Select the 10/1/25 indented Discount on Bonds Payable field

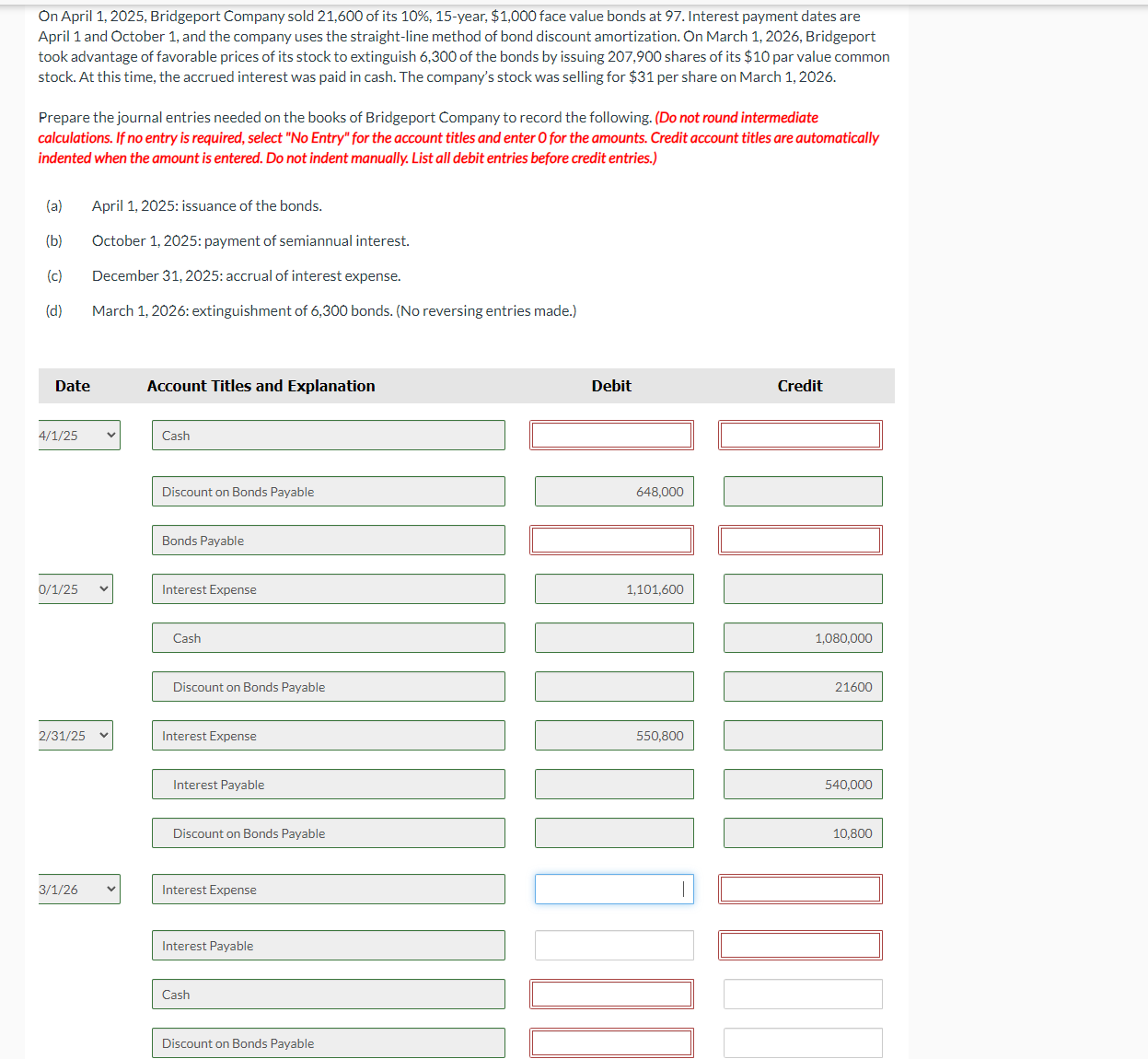click(329, 687)
